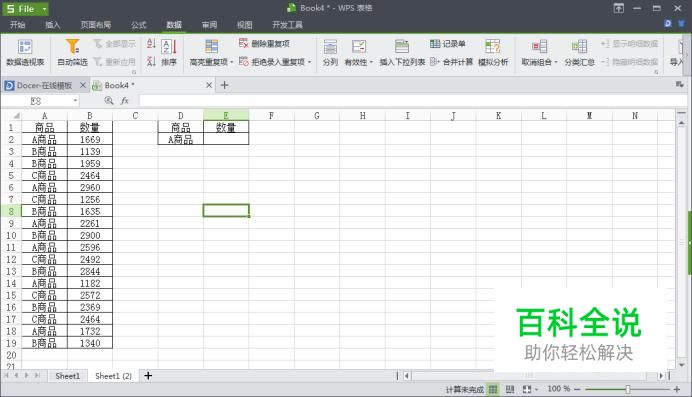Expand the 有效性 dropdown arrow

pos(371,62)
